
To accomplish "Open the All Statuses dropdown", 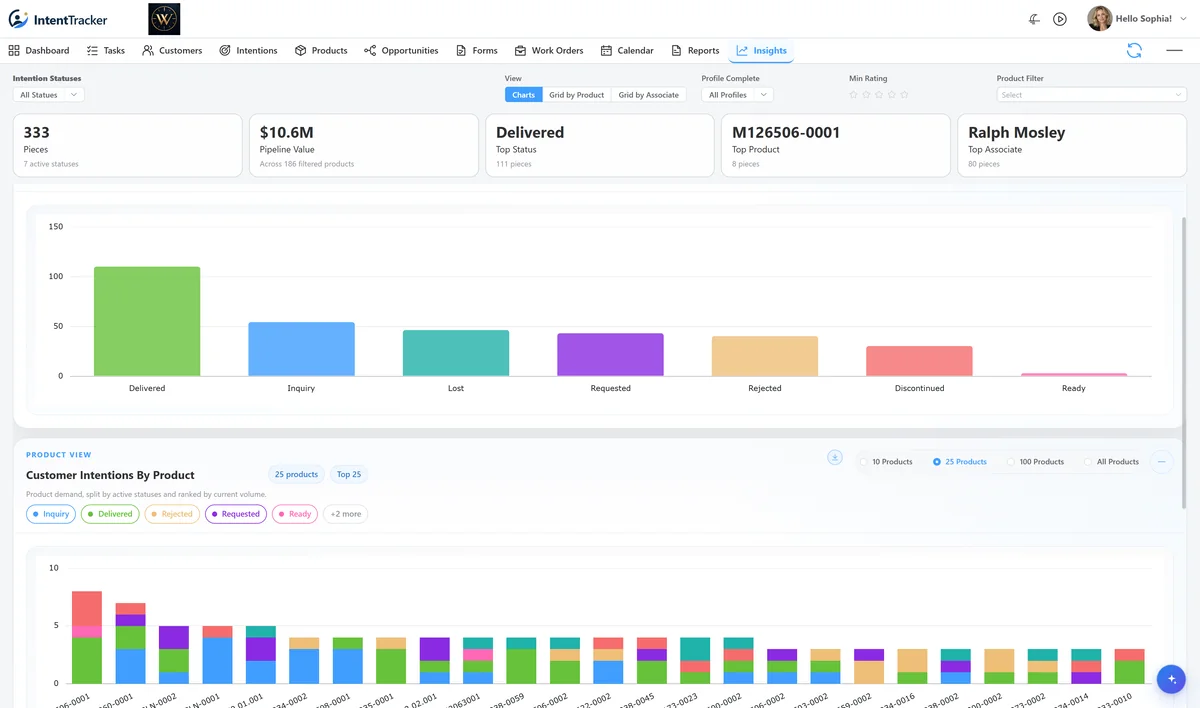I will 49,95.
